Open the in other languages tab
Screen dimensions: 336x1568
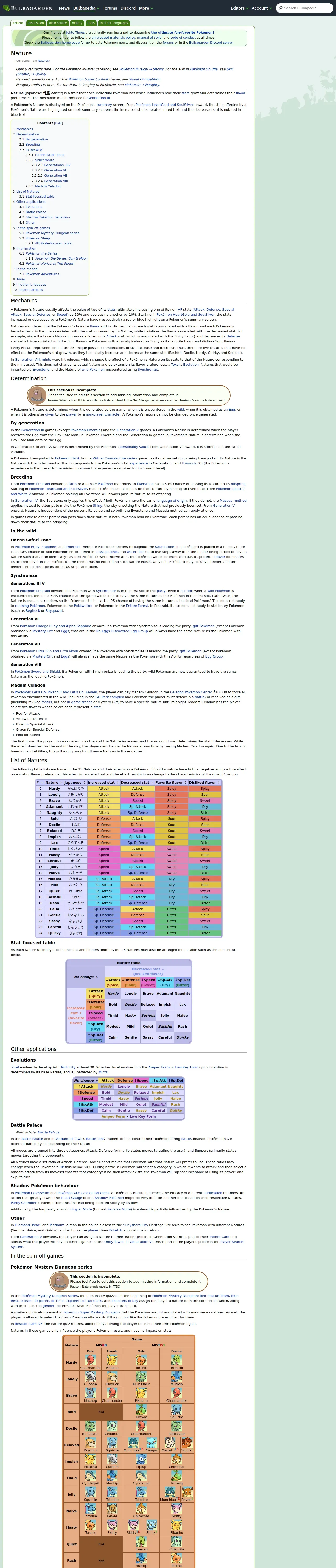click(114, 23)
